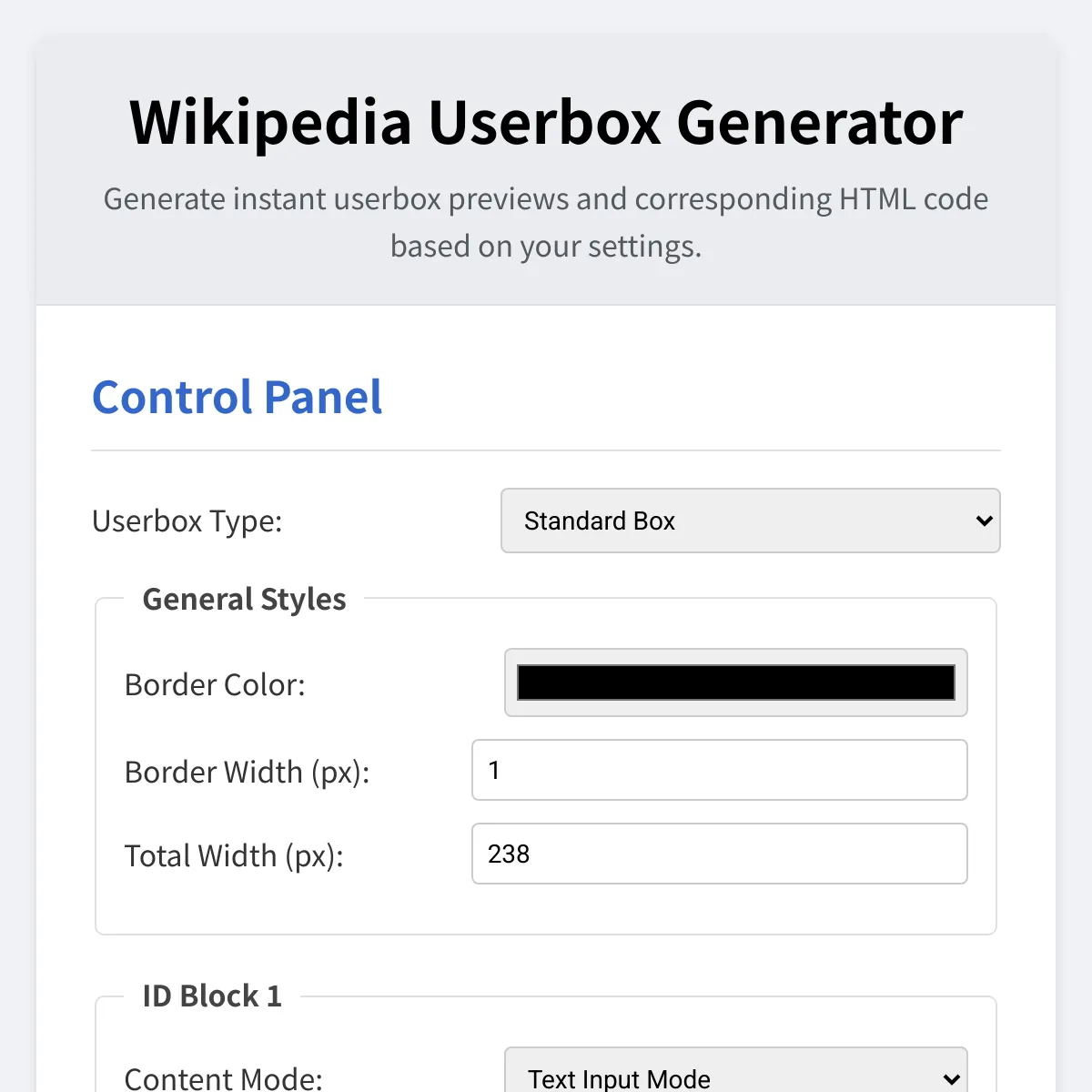1092x1092 pixels.
Task: Click the 'Total Width (px):' label
Action: pos(234,855)
